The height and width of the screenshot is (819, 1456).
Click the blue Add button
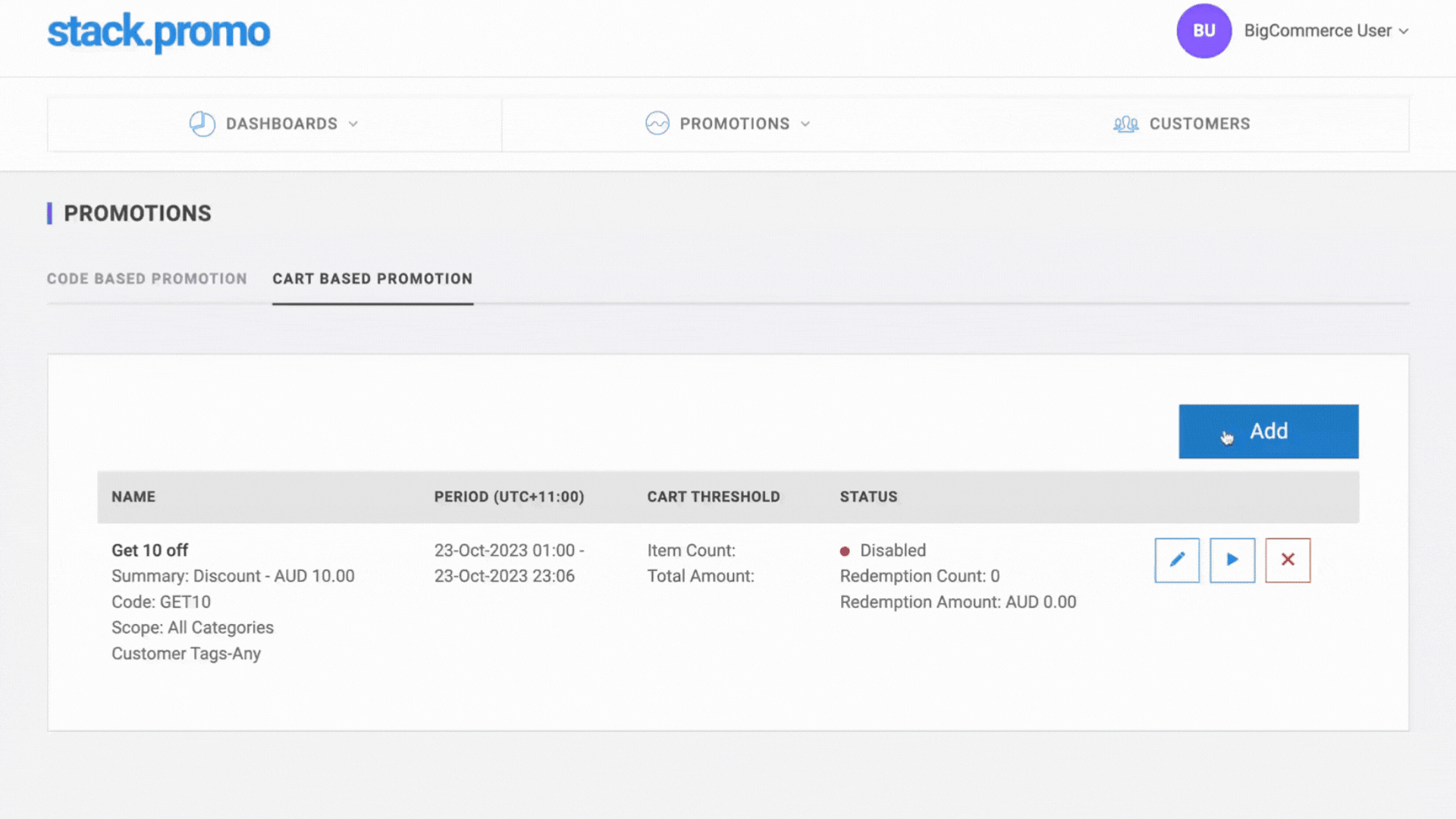[x=1269, y=431]
